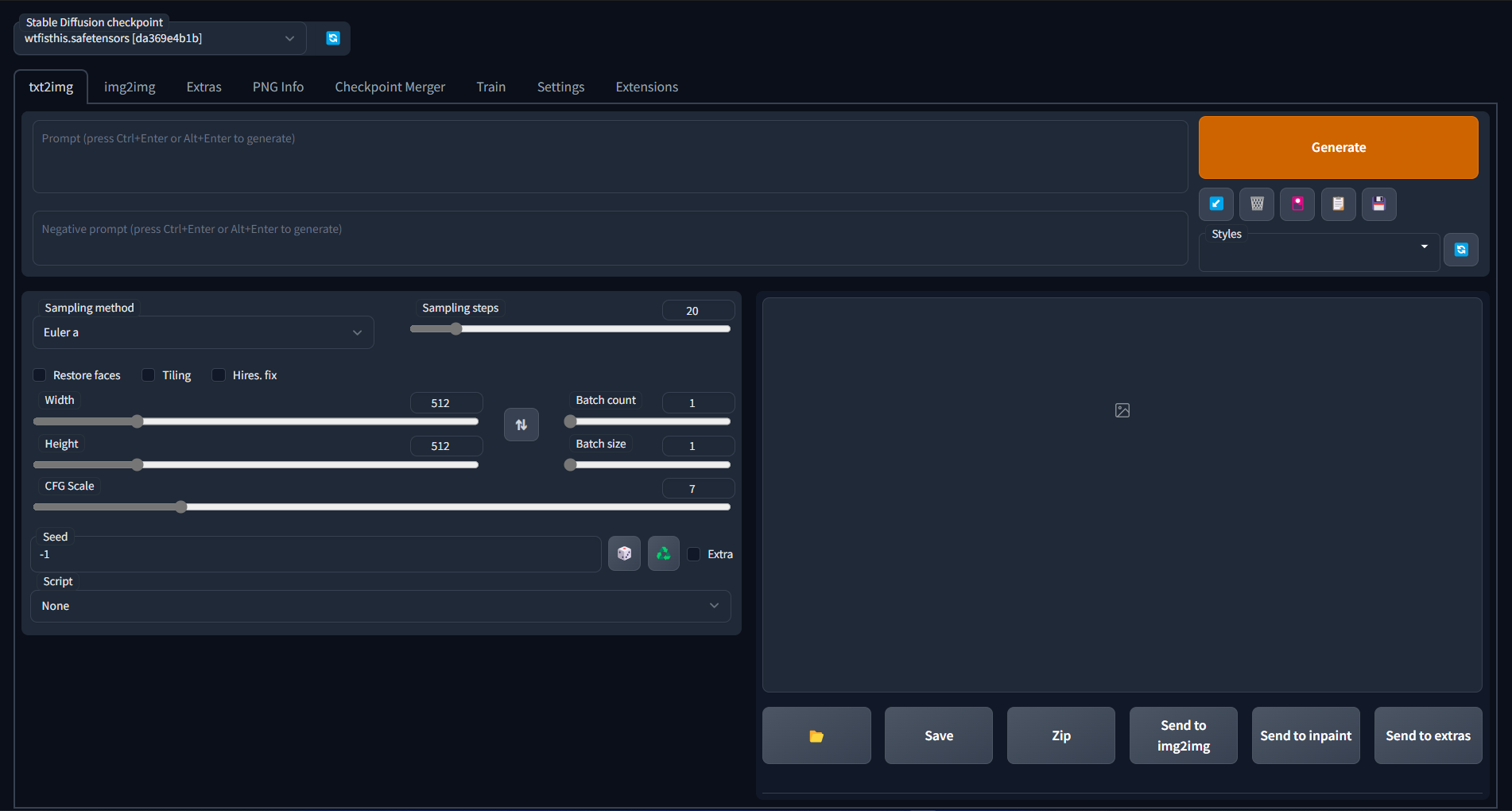The width and height of the screenshot is (1512, 811).
Task: Click the Batch size slider handle
Action: coord(570,464)
